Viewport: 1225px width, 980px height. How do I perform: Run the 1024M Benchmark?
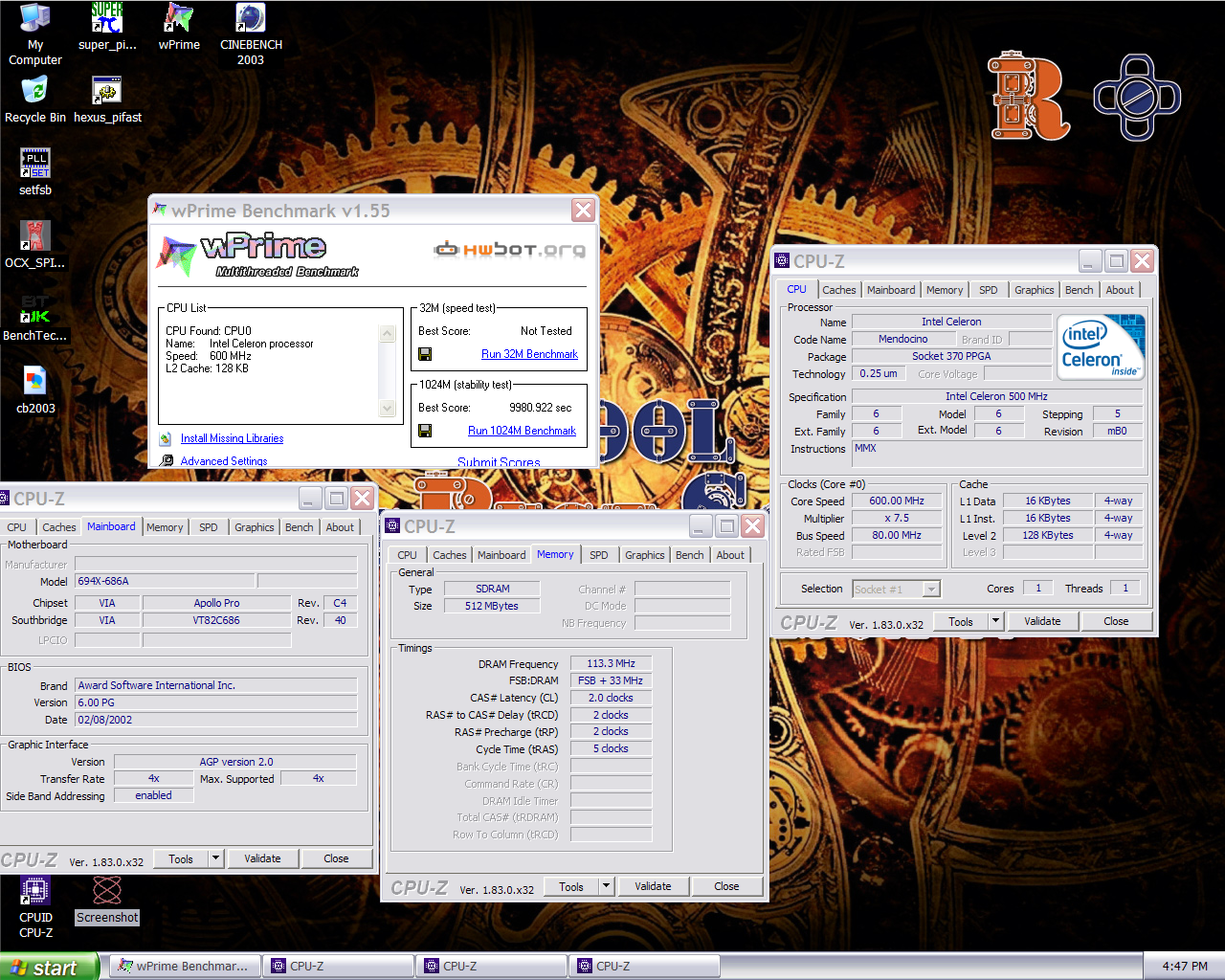pos(522,431)
